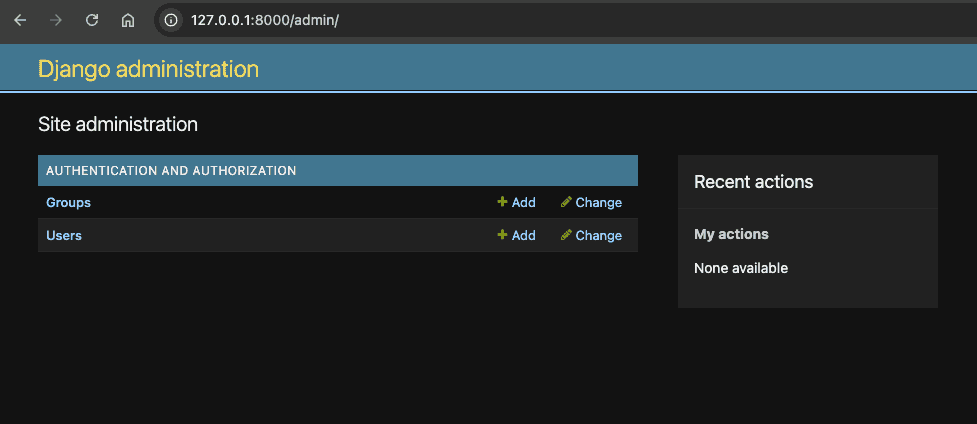Click the green plus icon for Users

[x=502, y=236]
